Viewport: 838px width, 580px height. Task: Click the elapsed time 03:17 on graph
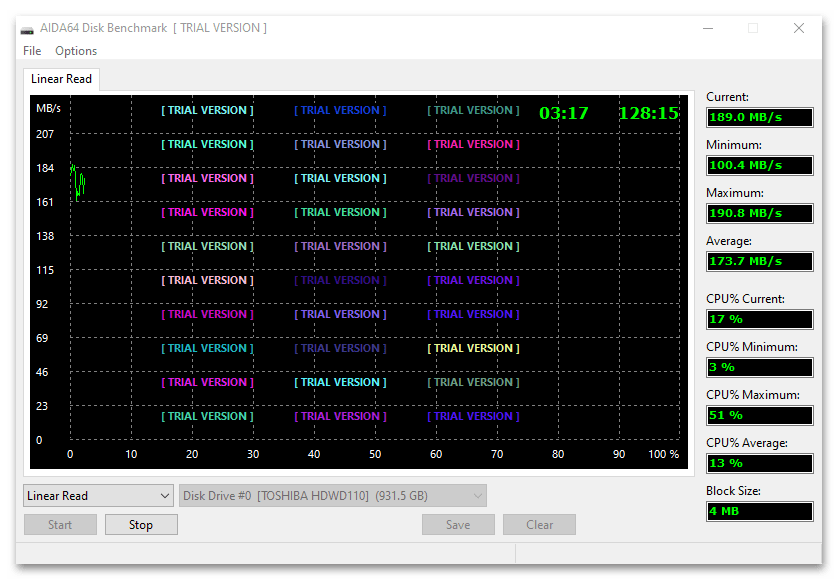tap(564, 114)
